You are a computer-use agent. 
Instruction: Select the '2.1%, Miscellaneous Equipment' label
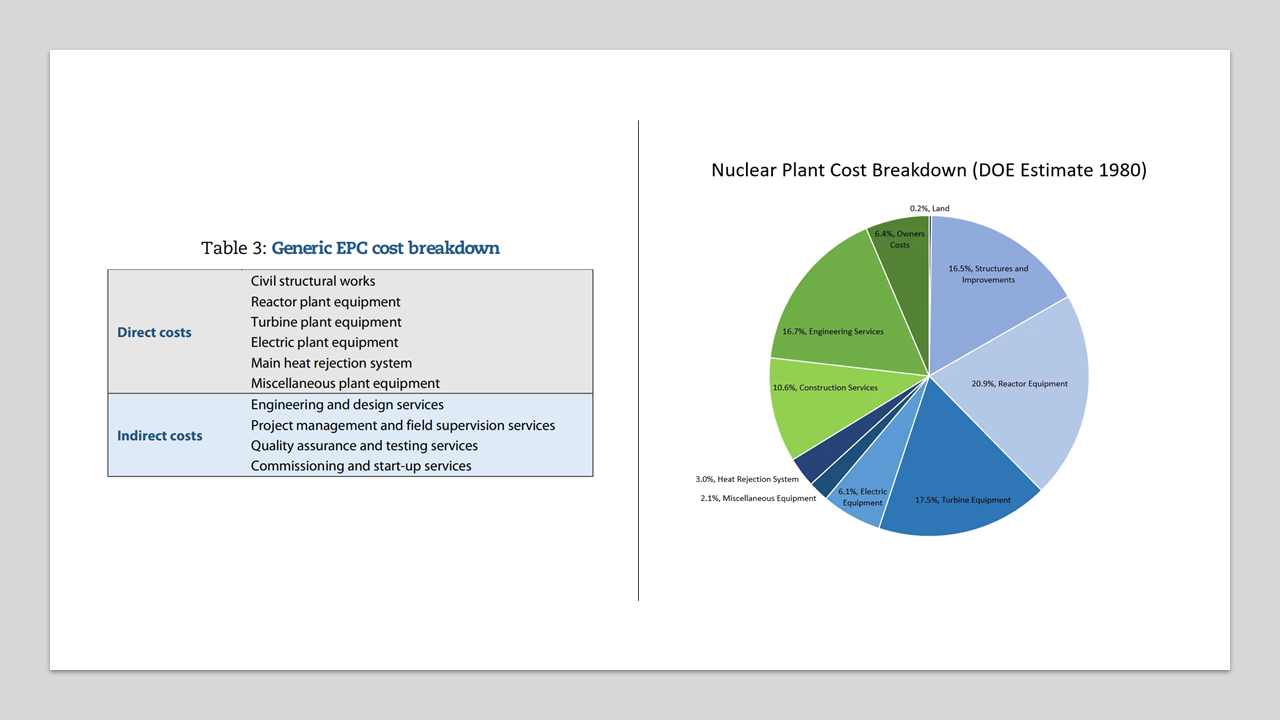[x=758, y=498]
